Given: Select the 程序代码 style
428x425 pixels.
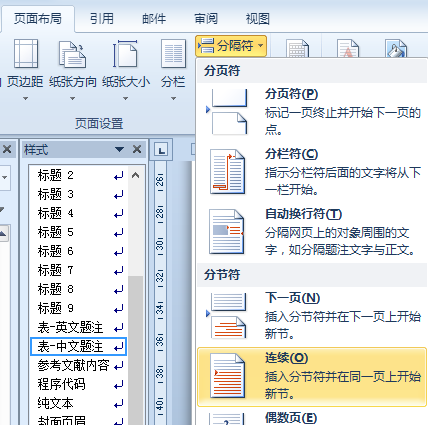Looking at the screenshot, I should pos(78,384).
